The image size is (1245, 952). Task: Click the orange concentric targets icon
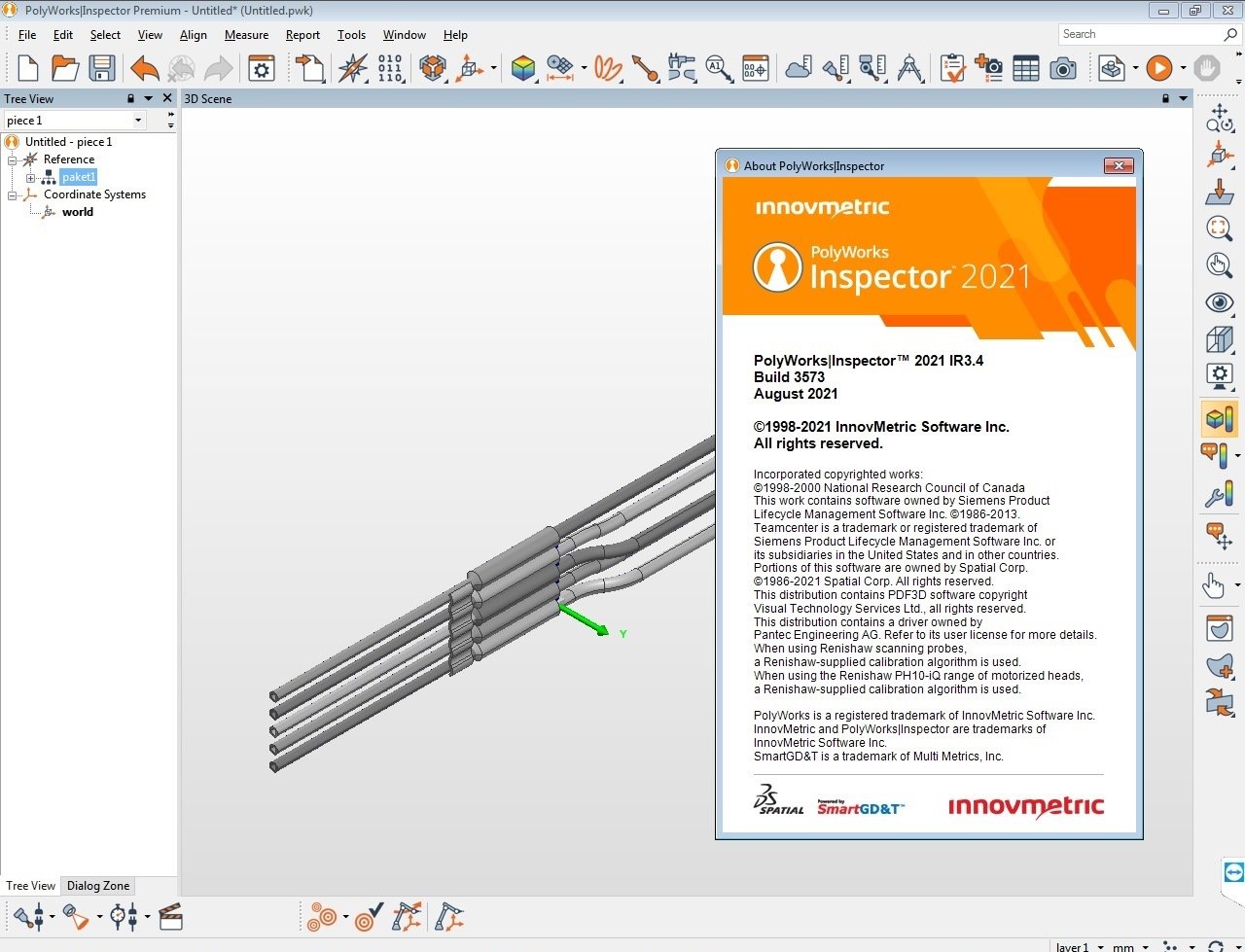coord(322,916)
